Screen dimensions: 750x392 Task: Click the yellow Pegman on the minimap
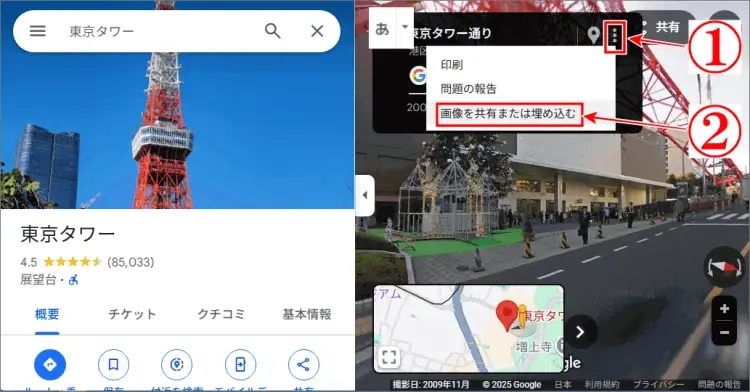(x=522, y=316)
